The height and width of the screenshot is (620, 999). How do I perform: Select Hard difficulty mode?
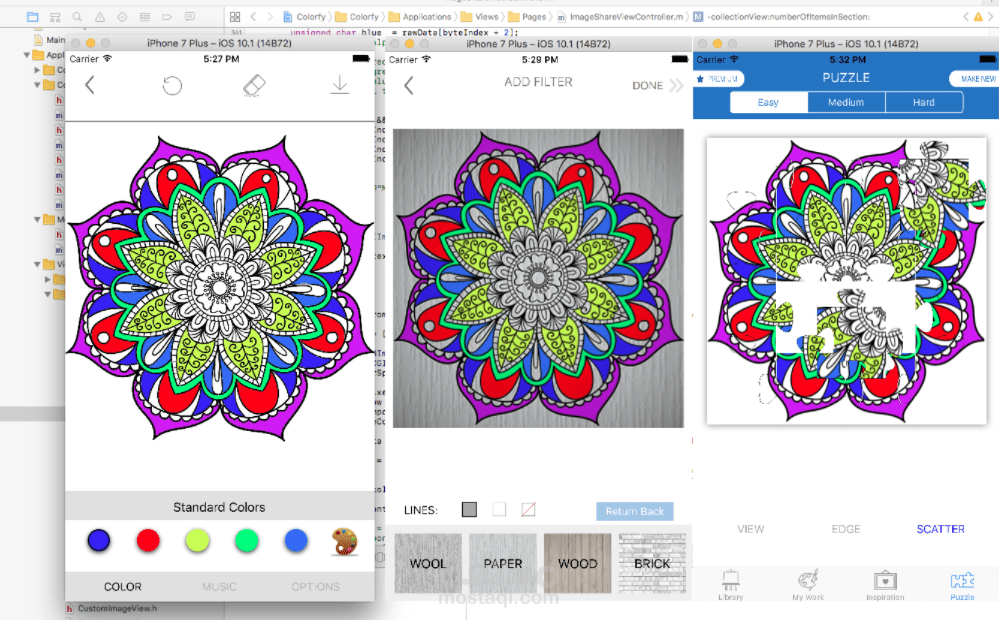[x=923, y=102]
